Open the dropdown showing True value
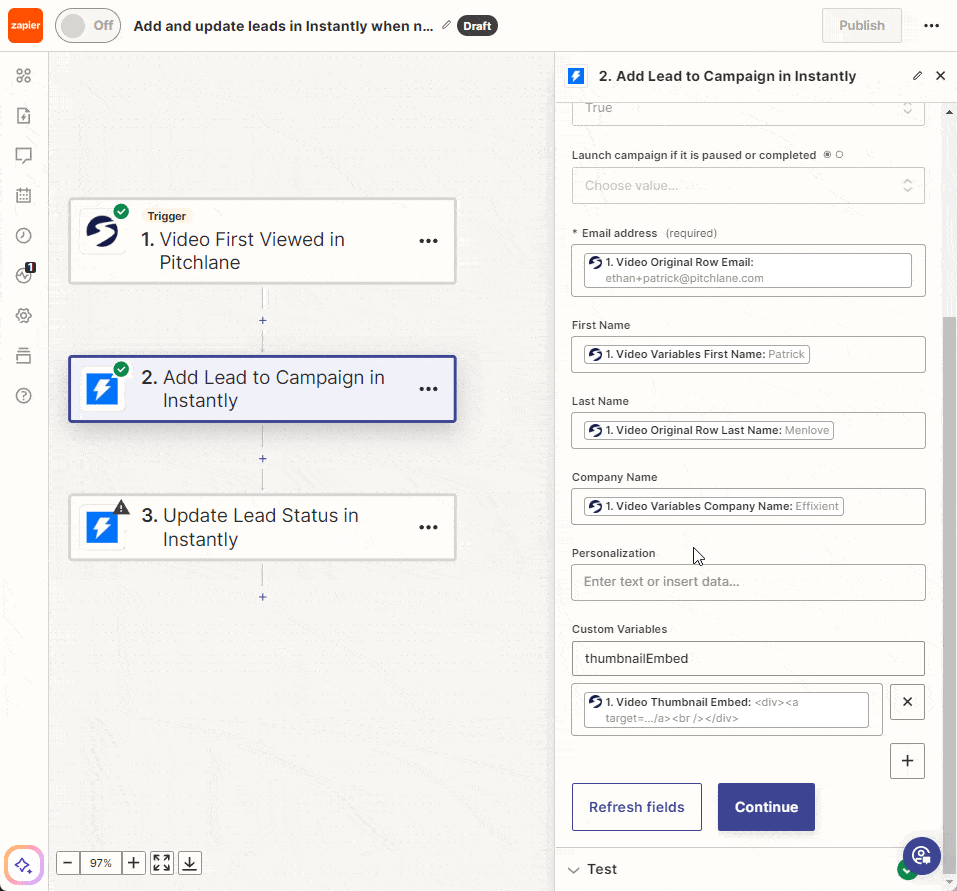 (x=748, y=112)
